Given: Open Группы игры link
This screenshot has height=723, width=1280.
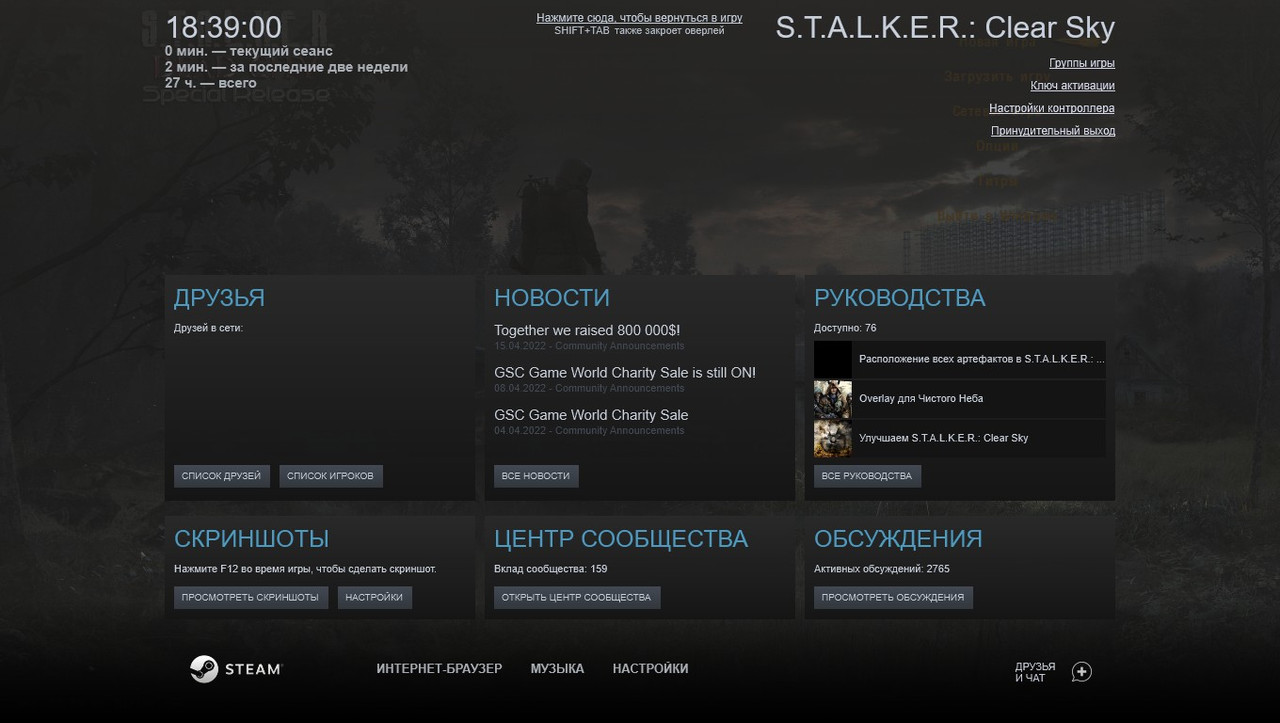Looking at the screenshot, I should (1082, 63).
